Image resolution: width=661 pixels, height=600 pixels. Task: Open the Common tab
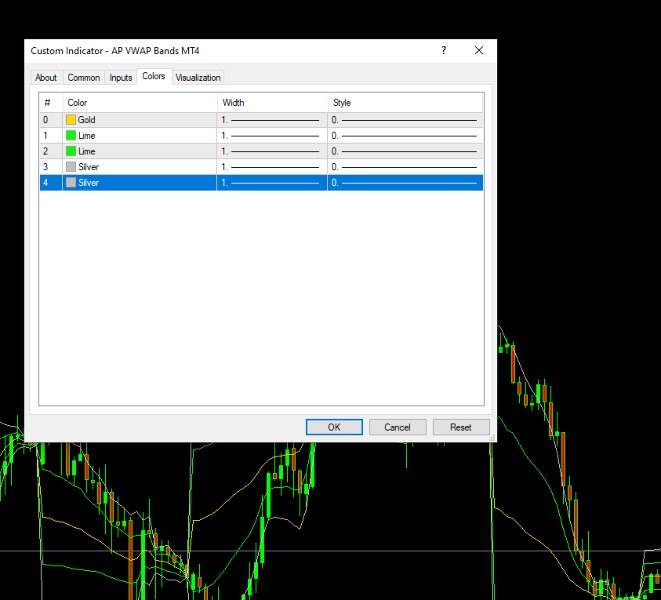tap(83, 78)
